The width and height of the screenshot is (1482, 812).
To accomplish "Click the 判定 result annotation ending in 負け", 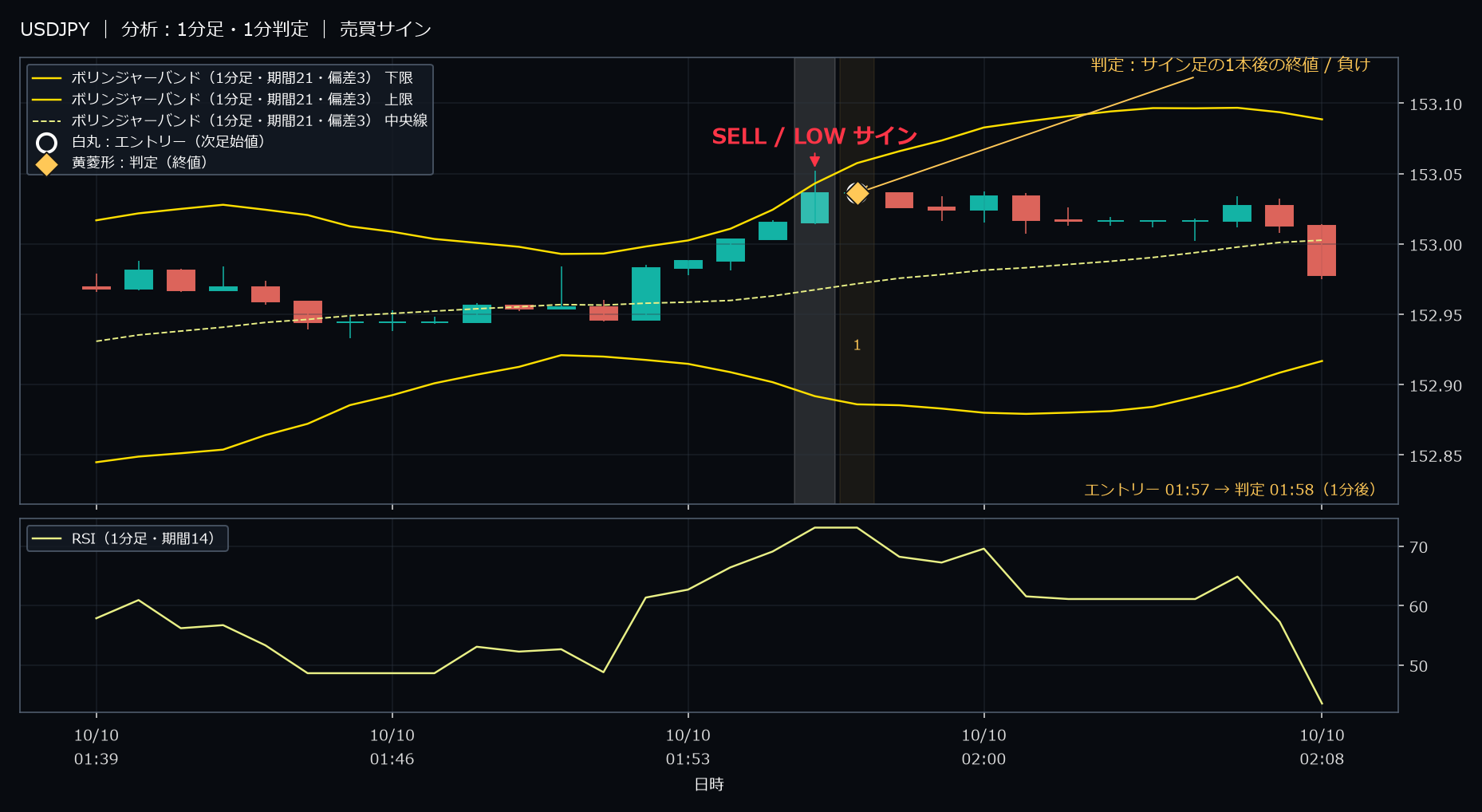I will (x=1230, y=65).
